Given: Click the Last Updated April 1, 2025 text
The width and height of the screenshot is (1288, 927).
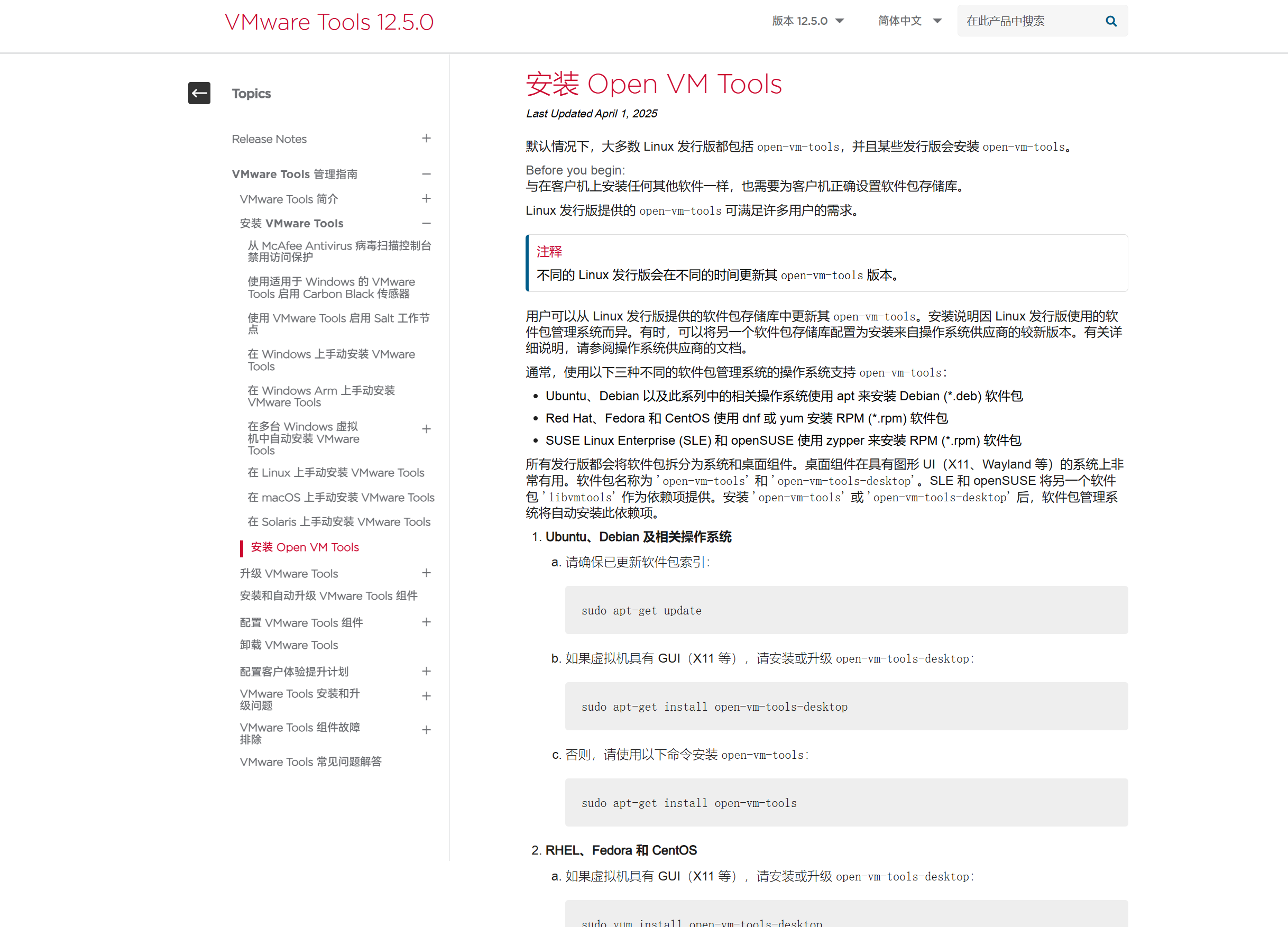Looking at the screenshot, I should (591, 114).
